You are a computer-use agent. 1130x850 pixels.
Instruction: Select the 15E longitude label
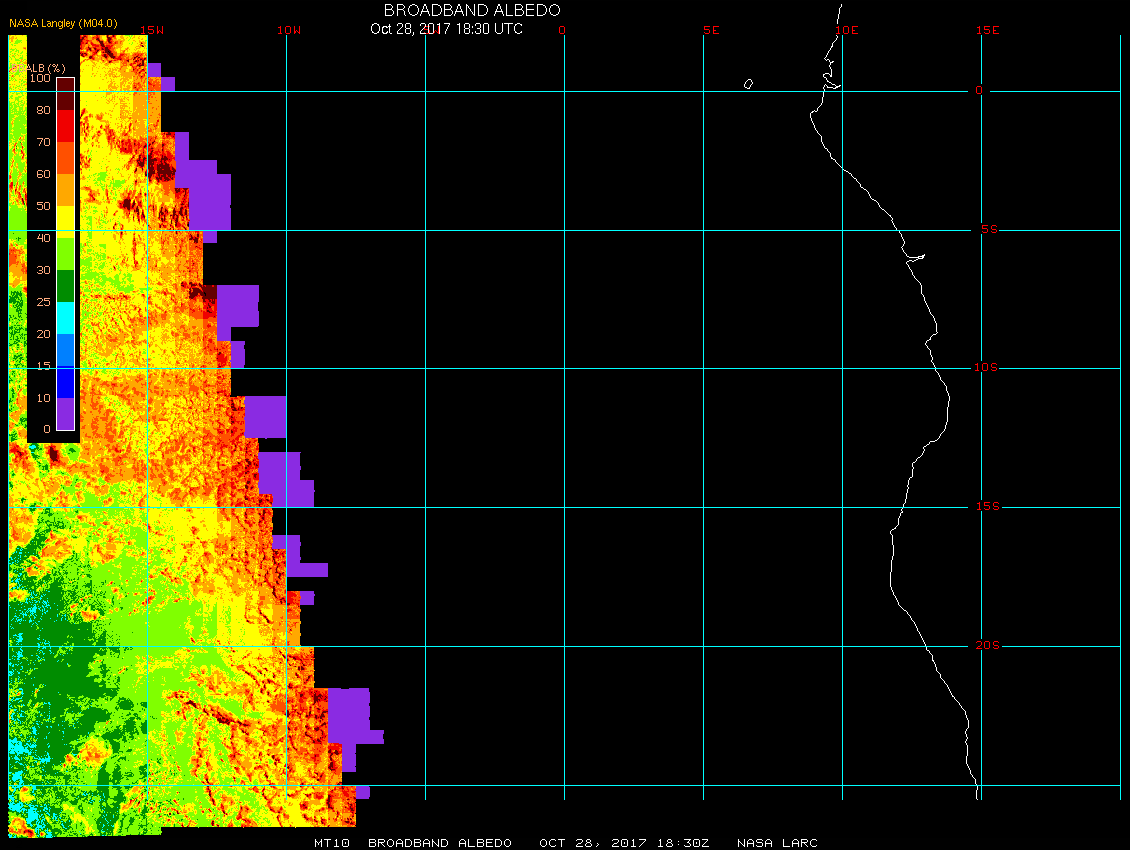click(x=988, y=30)
